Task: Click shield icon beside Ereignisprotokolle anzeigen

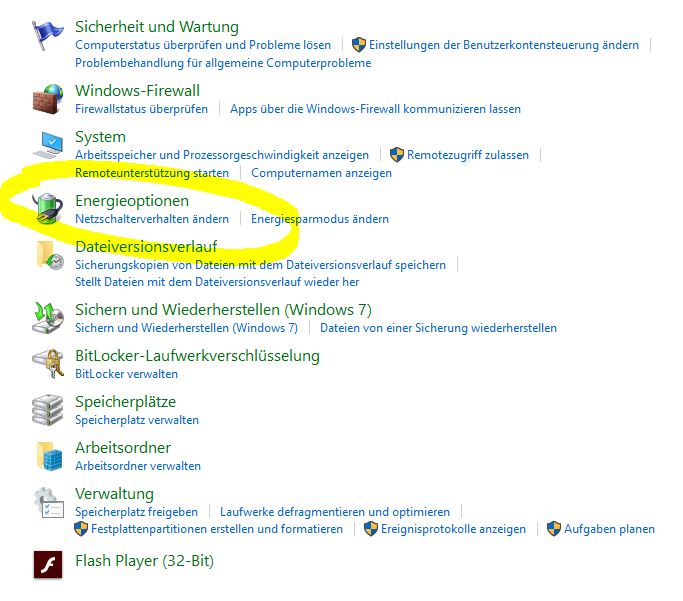Action: tap(371, 529)
